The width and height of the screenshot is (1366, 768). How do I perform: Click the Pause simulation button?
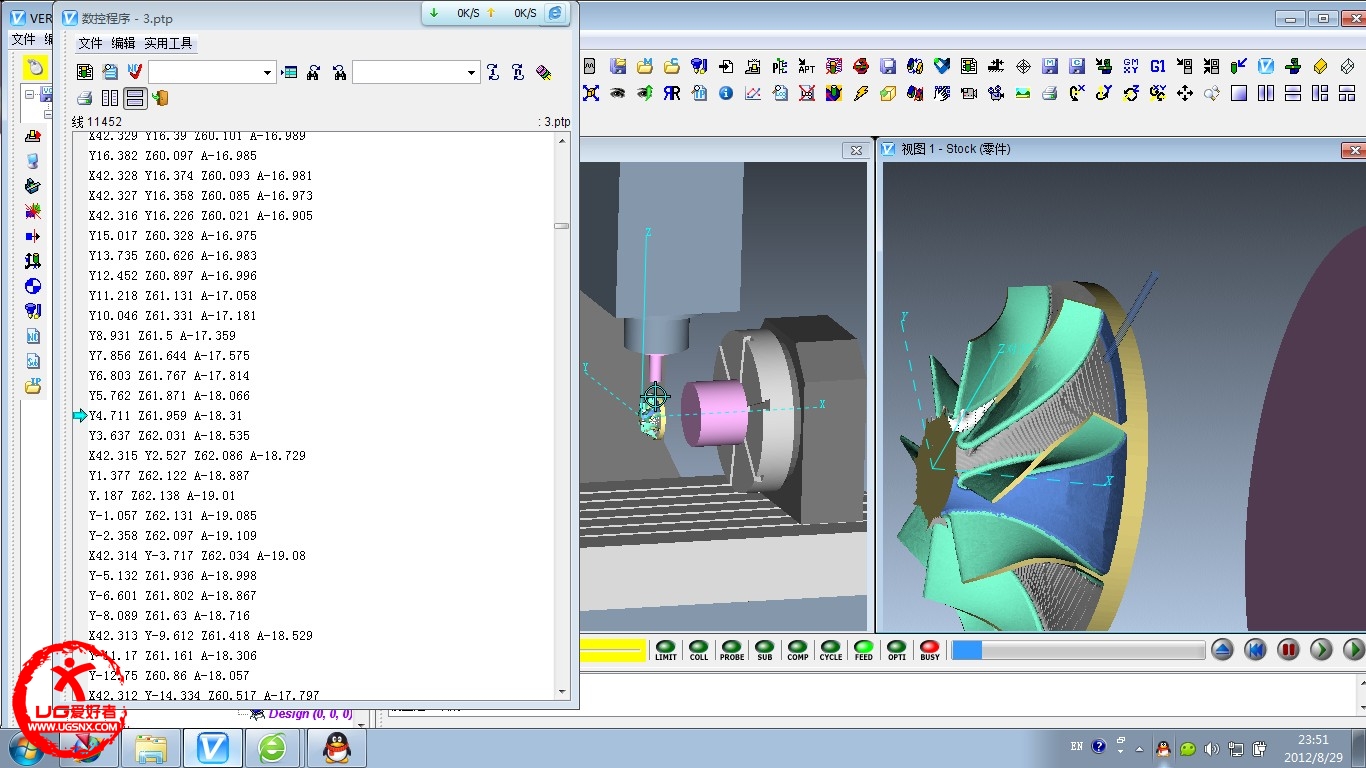[x=1288, y=650]
